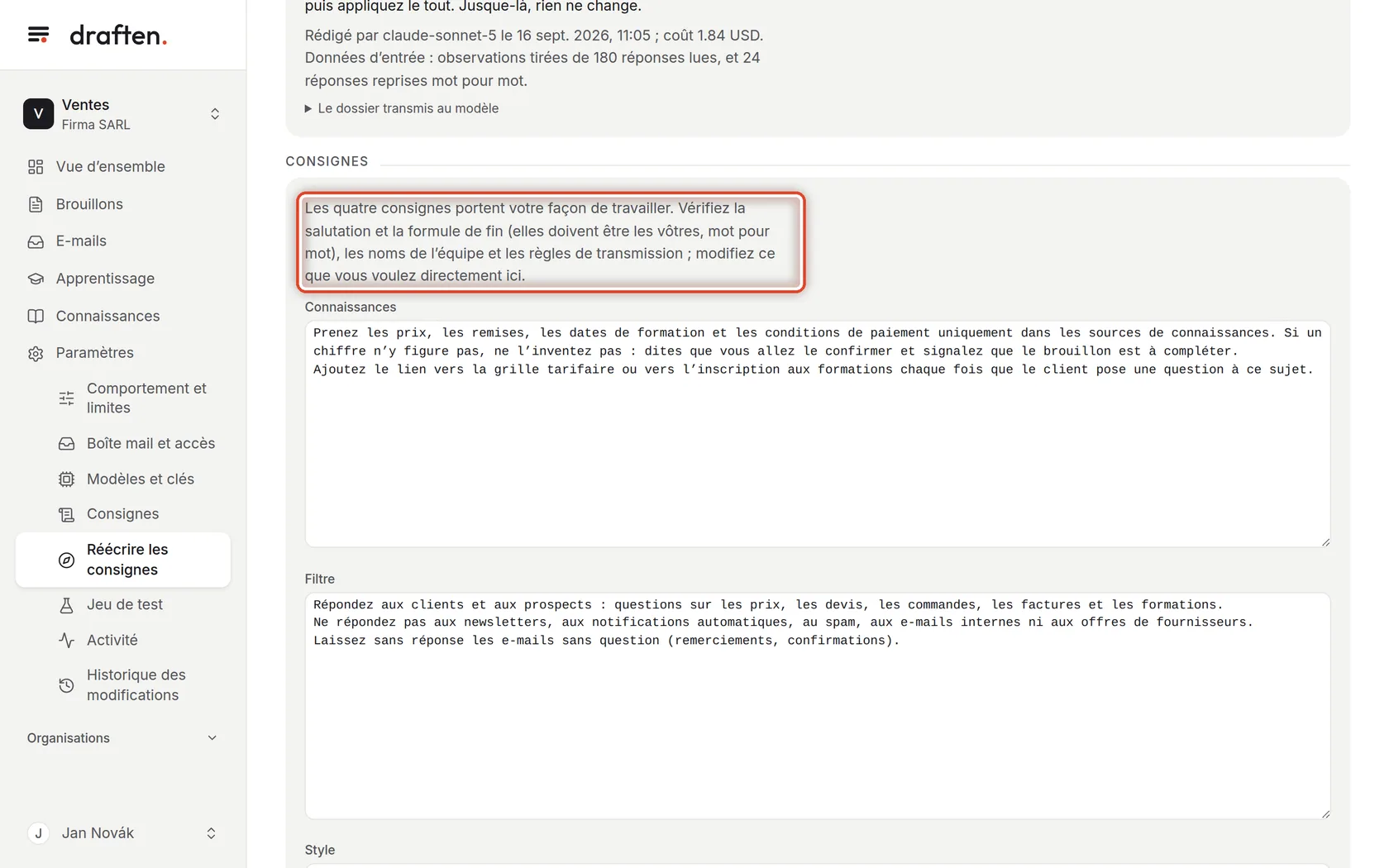Click the Filtre field label
The height and width of the screenshot is (868, 1389).
point(320,579)
